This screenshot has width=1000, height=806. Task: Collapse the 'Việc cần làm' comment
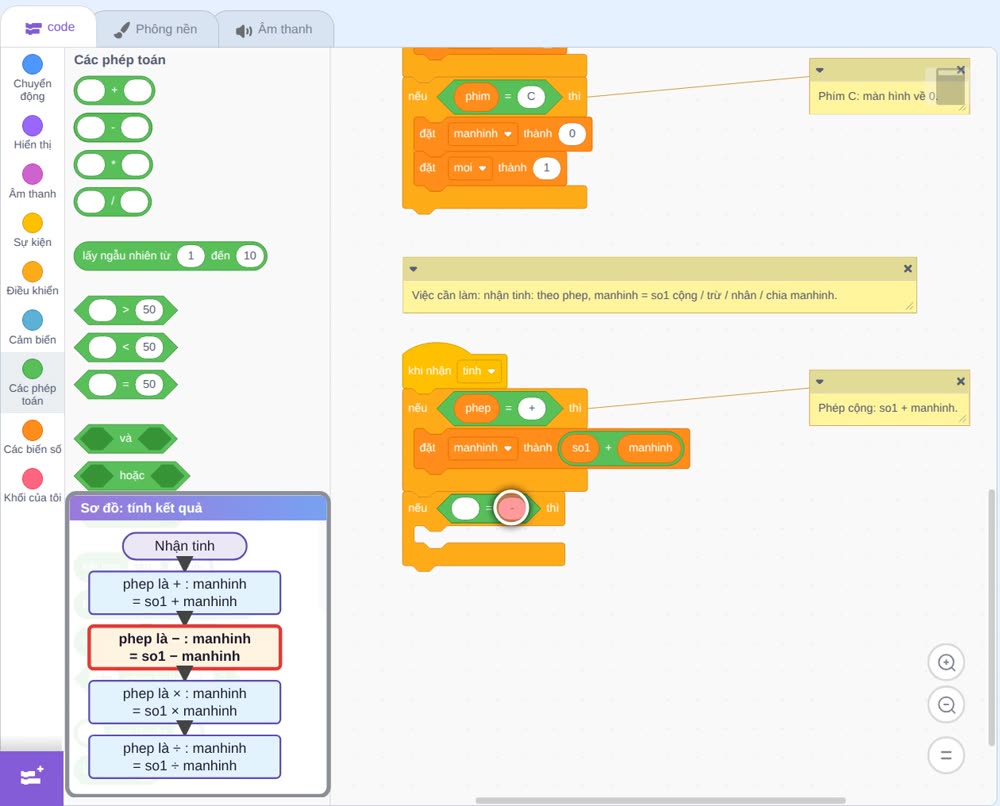pyautogui.click(x=413, y=268)
